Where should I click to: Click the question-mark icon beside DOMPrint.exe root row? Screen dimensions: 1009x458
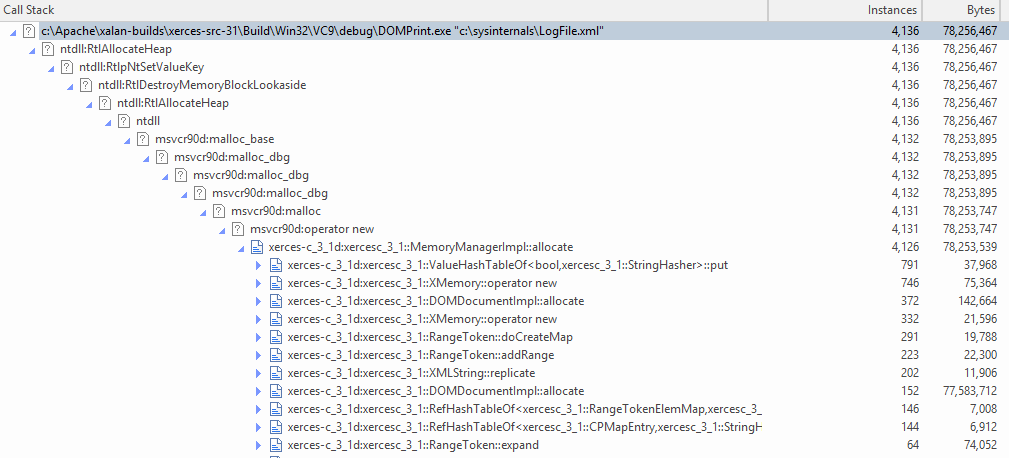tap(30, 31)
